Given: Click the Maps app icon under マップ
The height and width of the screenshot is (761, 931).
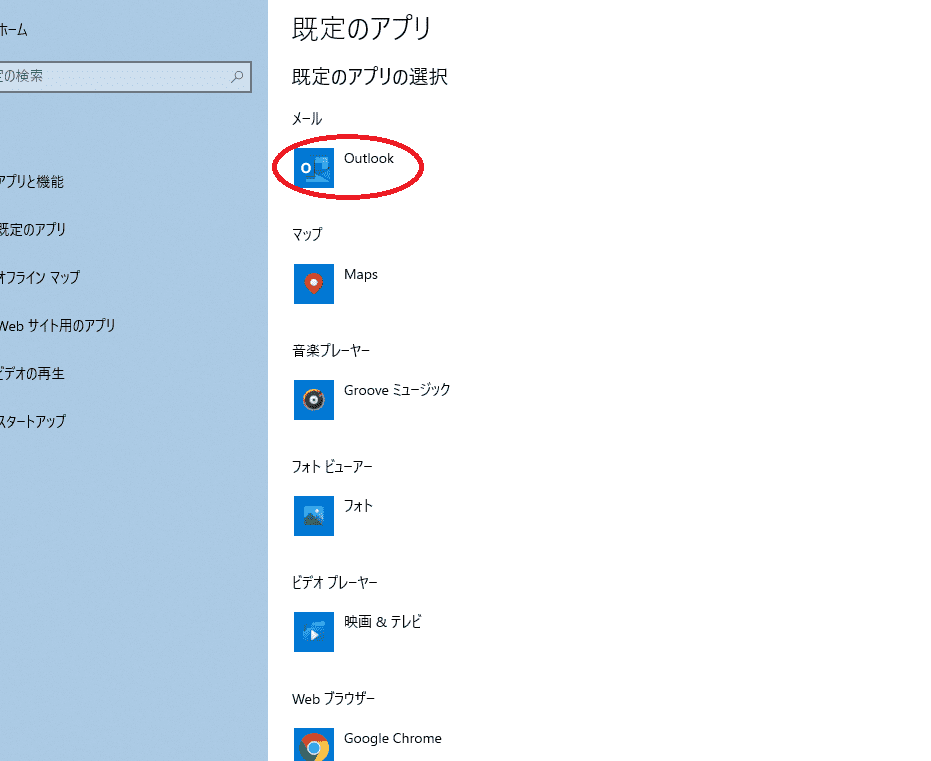Looking at the screenshot, I should point(314,284).
